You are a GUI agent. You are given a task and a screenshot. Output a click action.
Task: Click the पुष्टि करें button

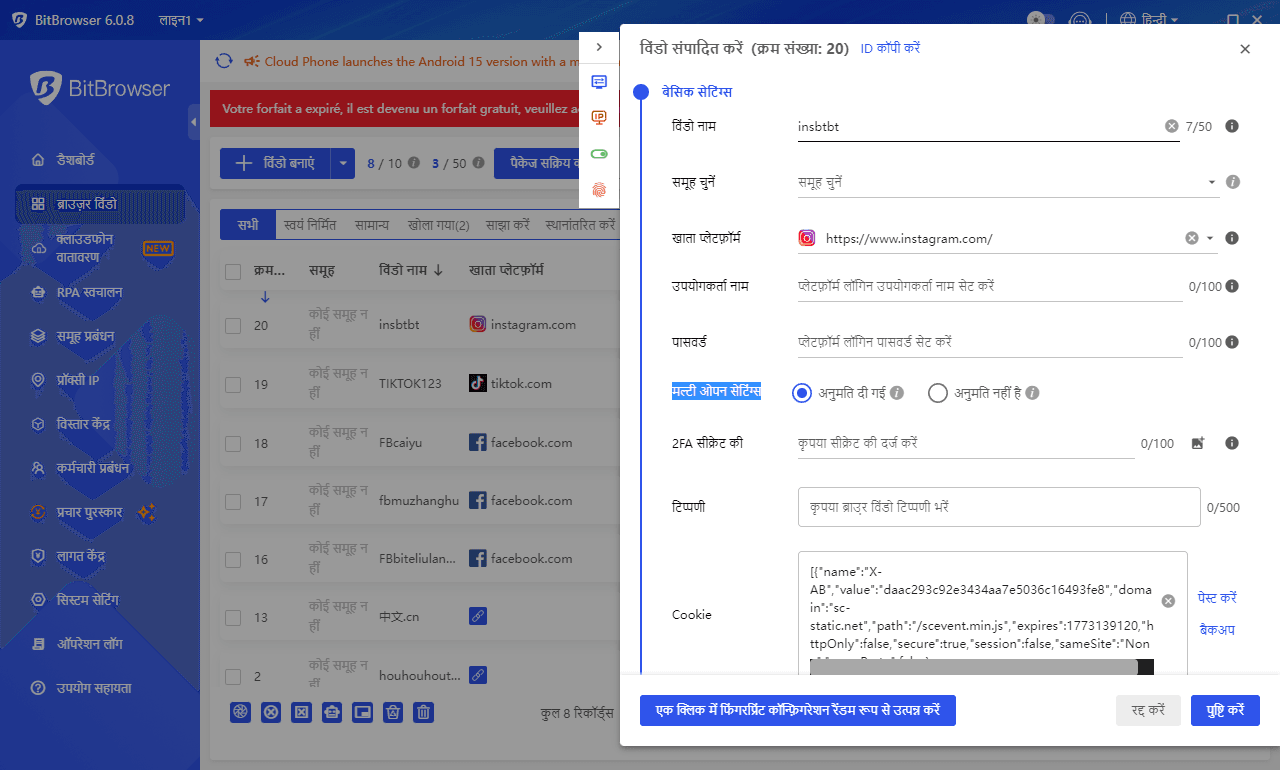point(1225,710)
